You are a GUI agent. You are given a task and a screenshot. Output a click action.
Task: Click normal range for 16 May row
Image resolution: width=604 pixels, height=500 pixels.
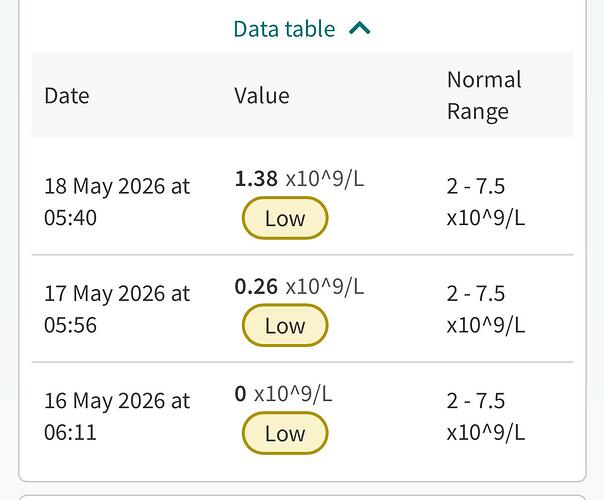(486, 416)
